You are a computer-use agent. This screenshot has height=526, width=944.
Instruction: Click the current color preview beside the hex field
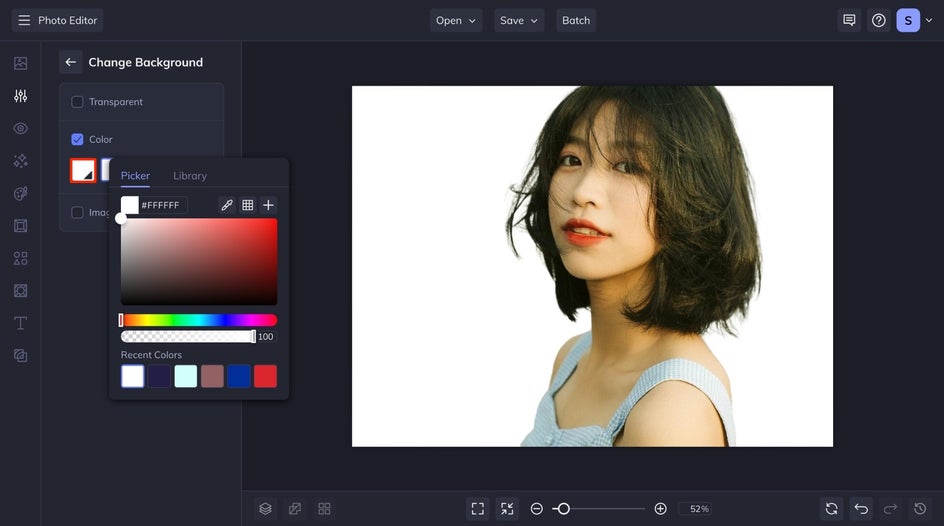tap(129, 205)
